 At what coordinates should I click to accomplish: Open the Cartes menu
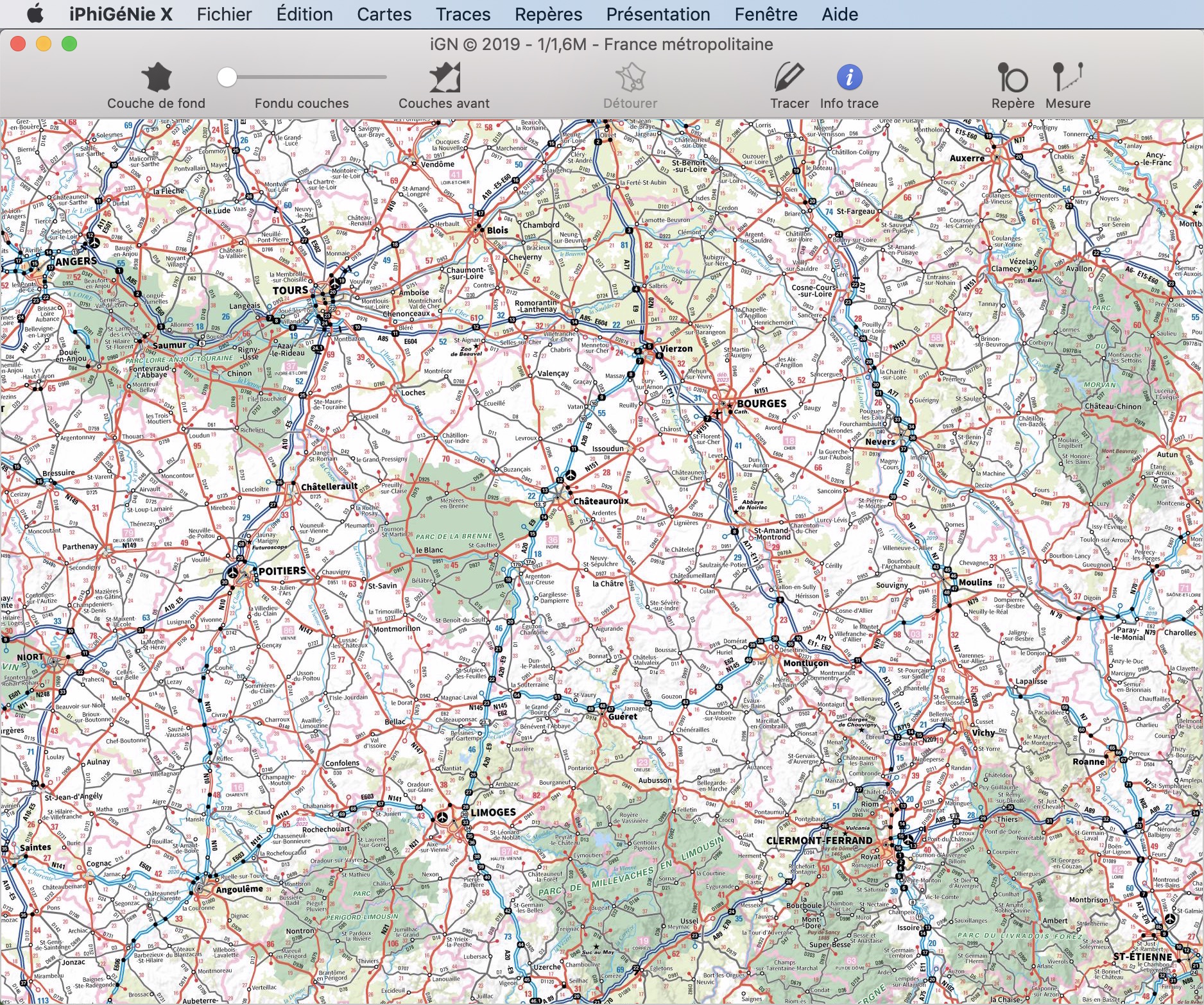pos(384,14)
